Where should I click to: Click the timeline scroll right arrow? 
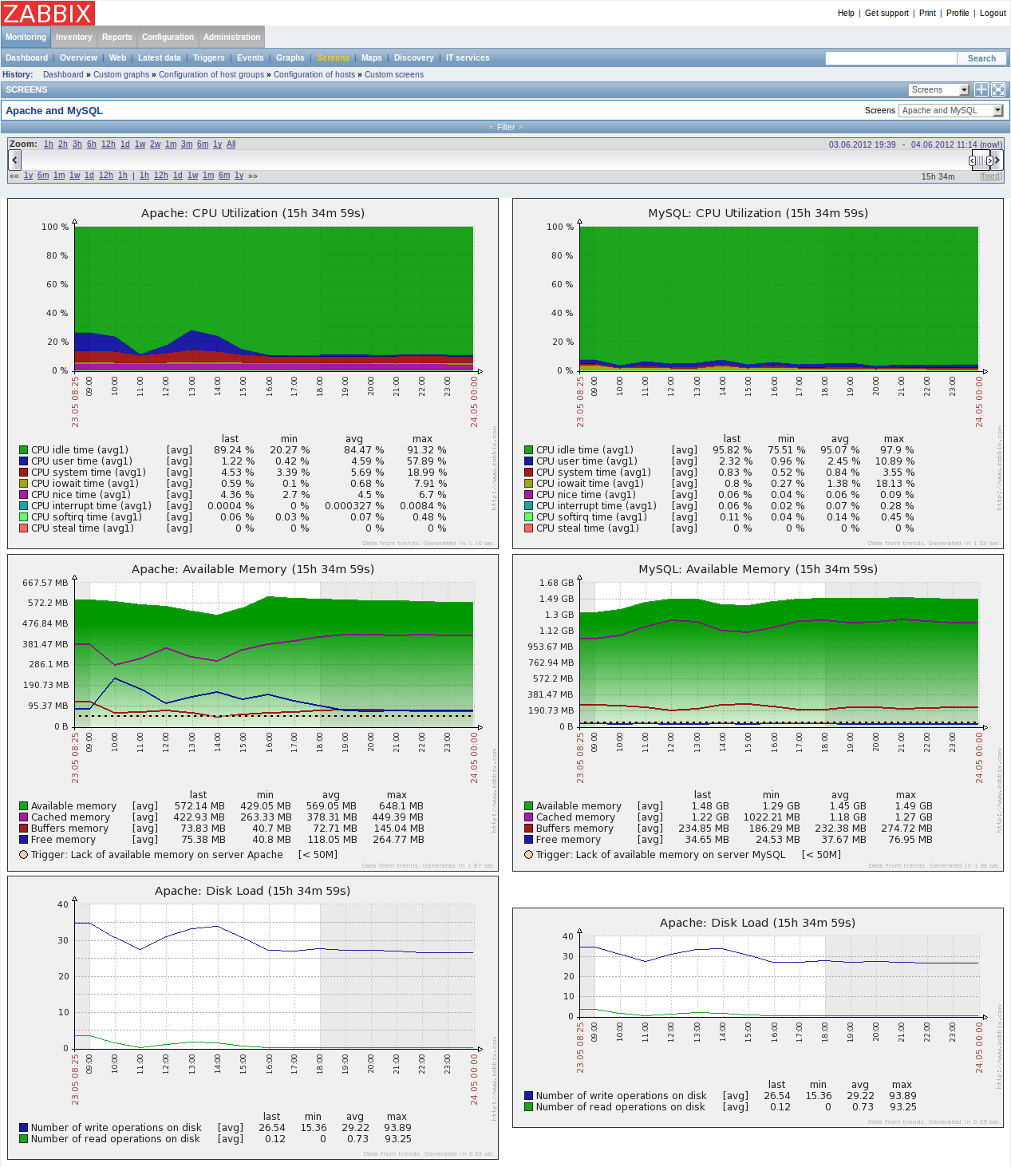(x=997, y=160)
